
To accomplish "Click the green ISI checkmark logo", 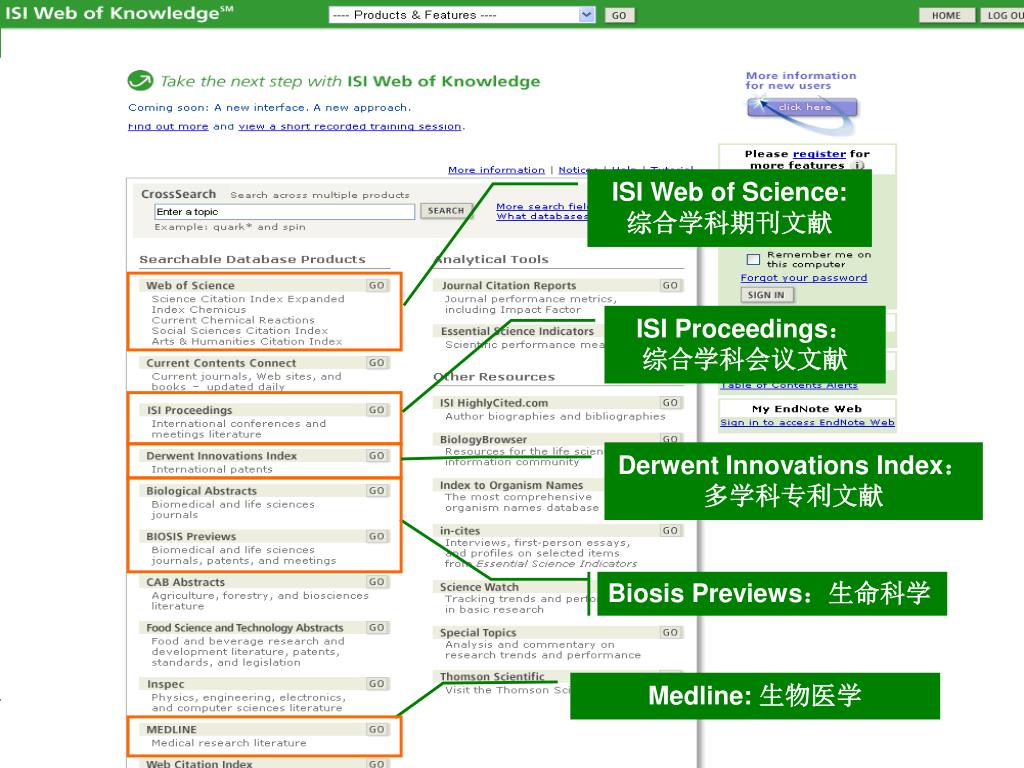I will click(140, 81).
